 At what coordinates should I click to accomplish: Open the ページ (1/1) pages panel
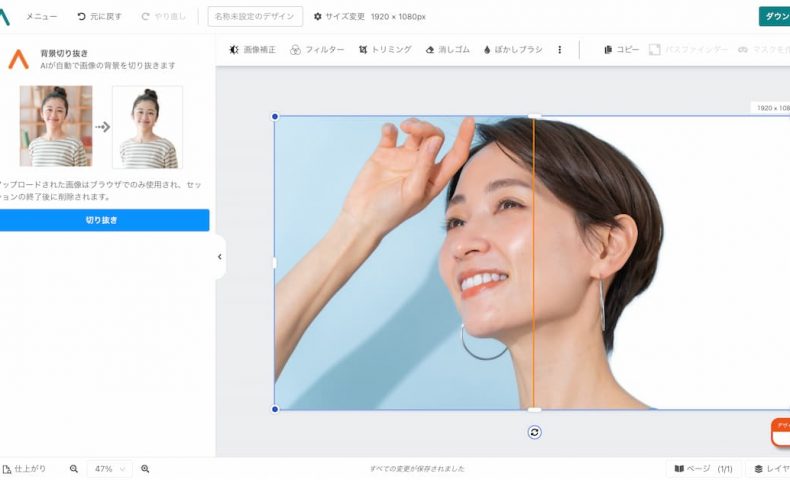[704, 468]
